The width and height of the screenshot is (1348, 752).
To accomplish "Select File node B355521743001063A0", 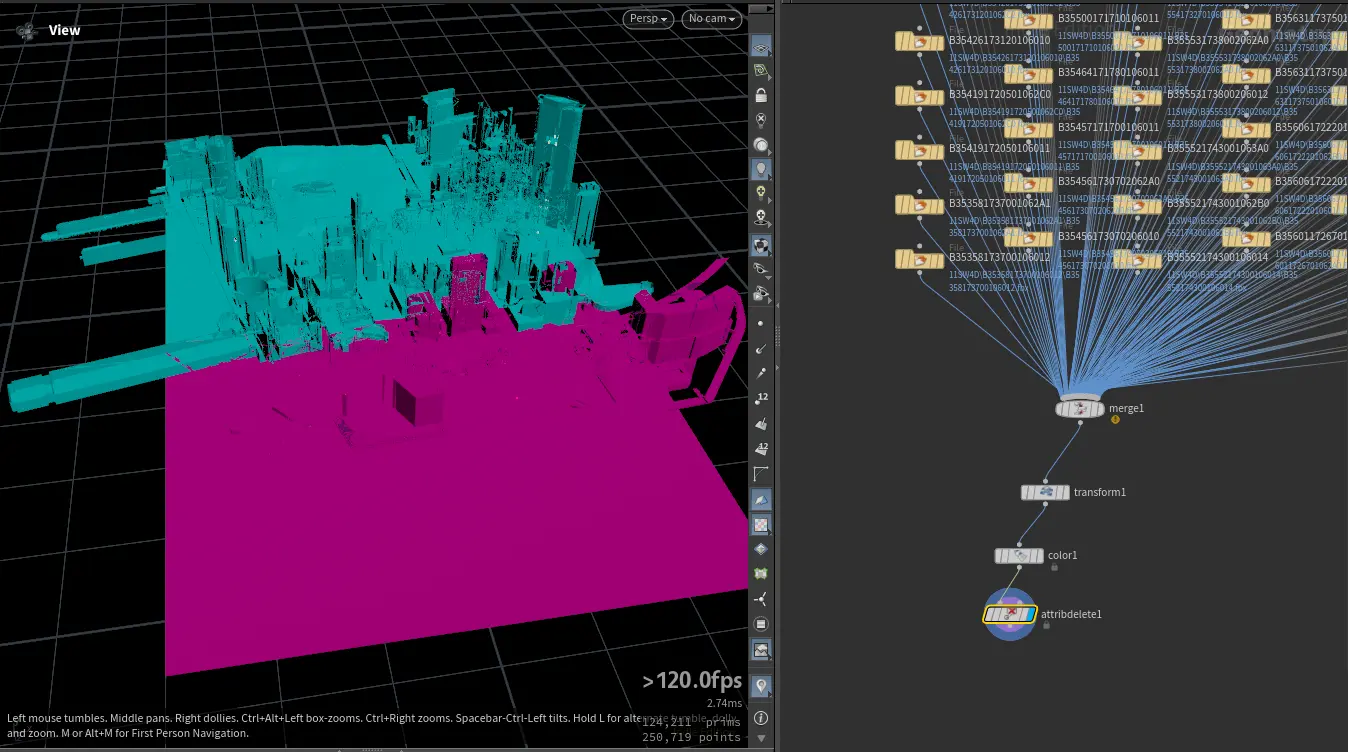I will point(1138,150).
